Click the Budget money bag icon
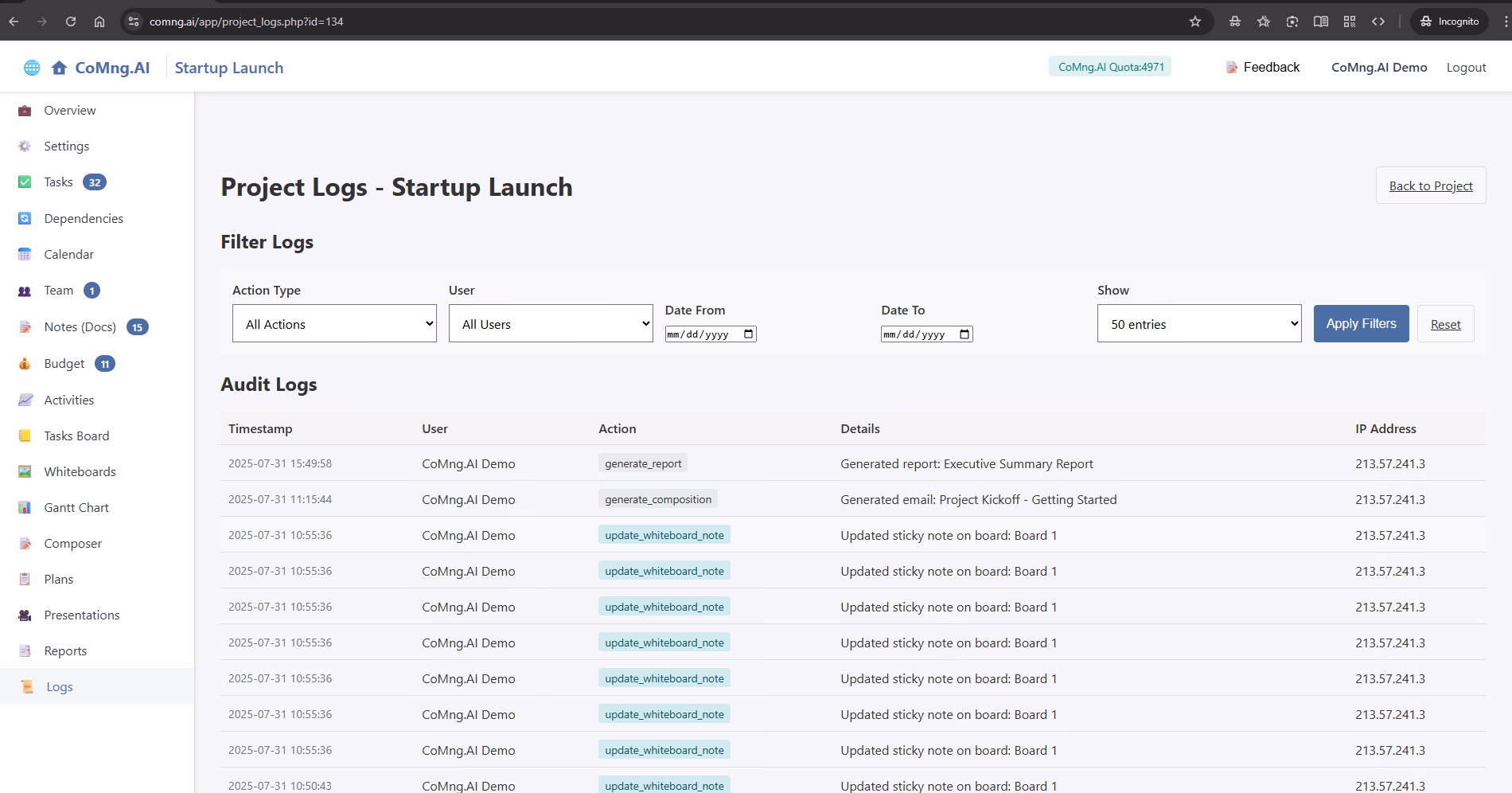1512x793 pixels. coord(25,364)
